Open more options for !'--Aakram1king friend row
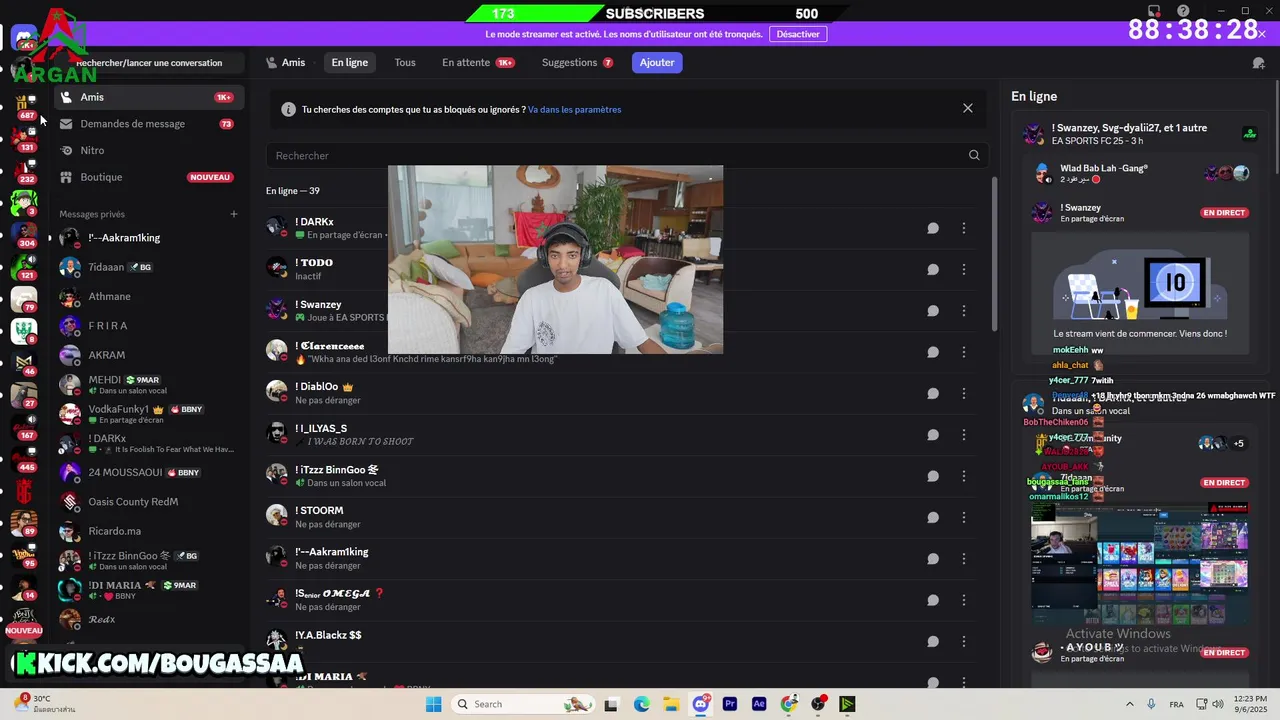1280x720 pixels. (964, 559)
